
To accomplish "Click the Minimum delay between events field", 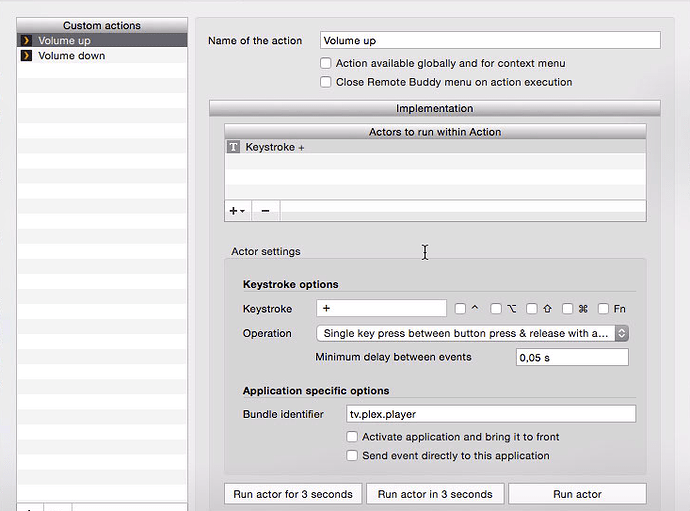I will (x=572, y=357).
